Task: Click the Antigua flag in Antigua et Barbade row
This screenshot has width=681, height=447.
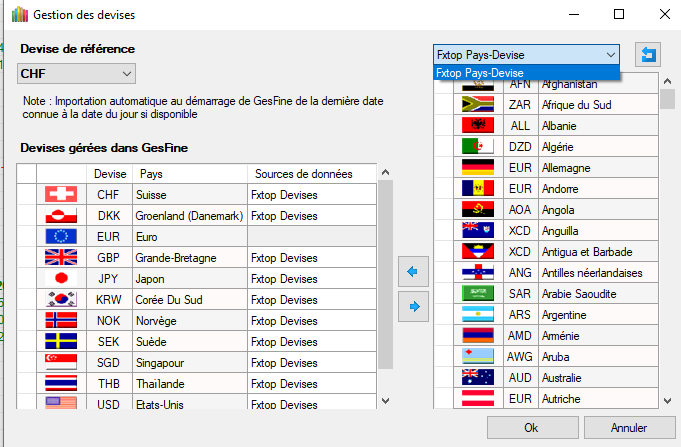Action: (478, 251)
